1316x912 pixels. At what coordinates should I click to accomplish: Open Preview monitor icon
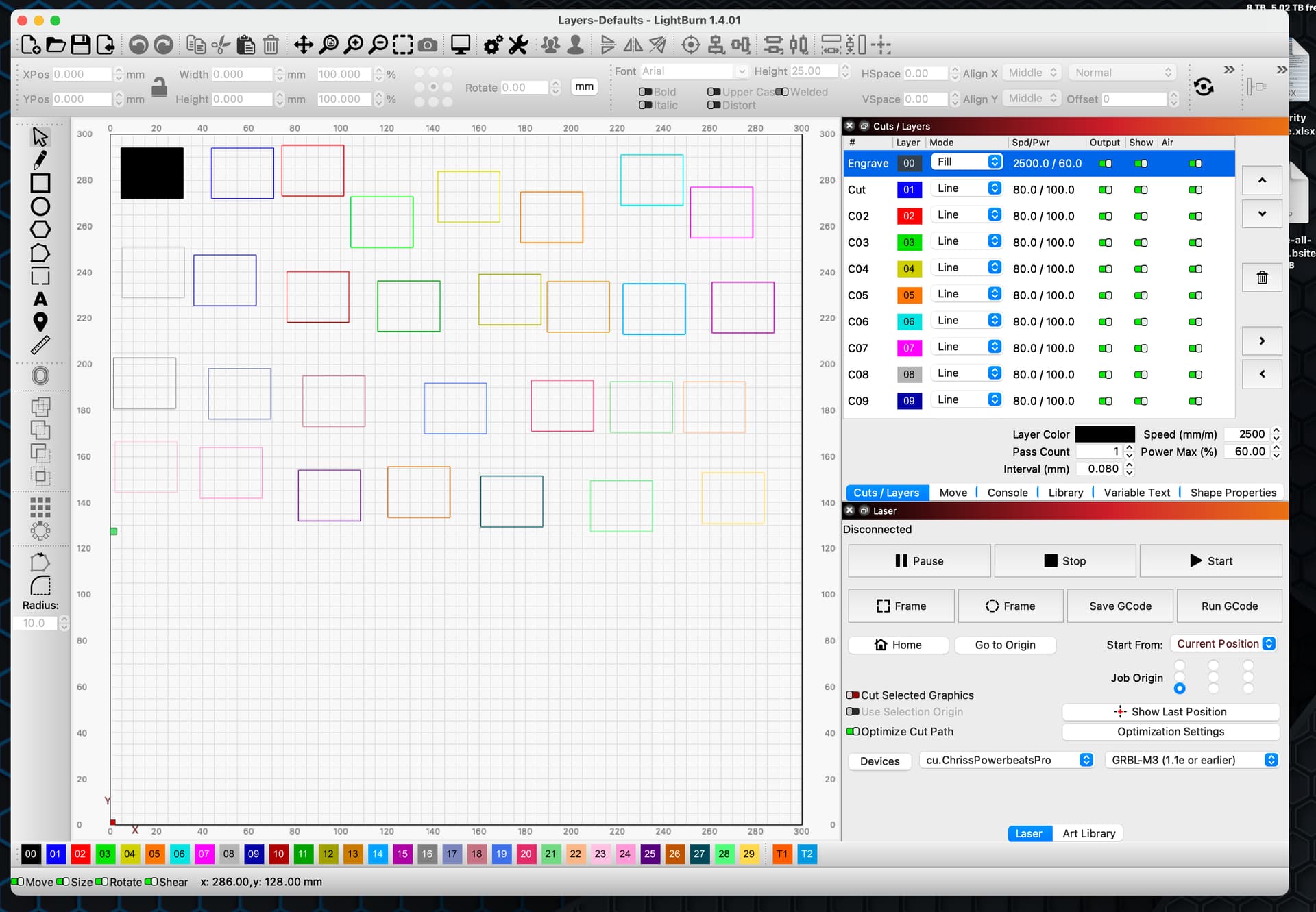(460, 45)
